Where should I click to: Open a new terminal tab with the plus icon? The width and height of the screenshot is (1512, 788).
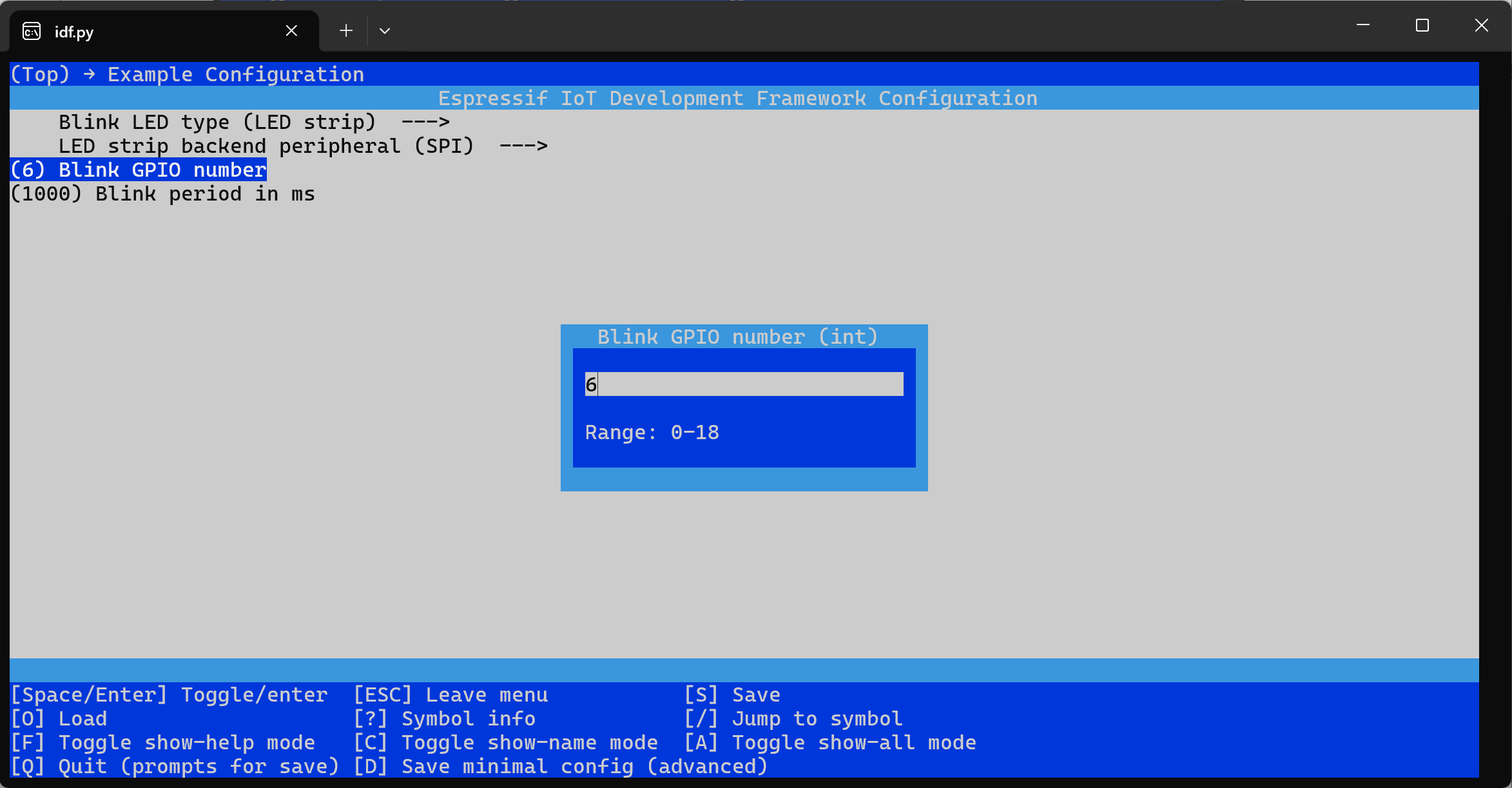pyautogui.click(x=345, y=30)
